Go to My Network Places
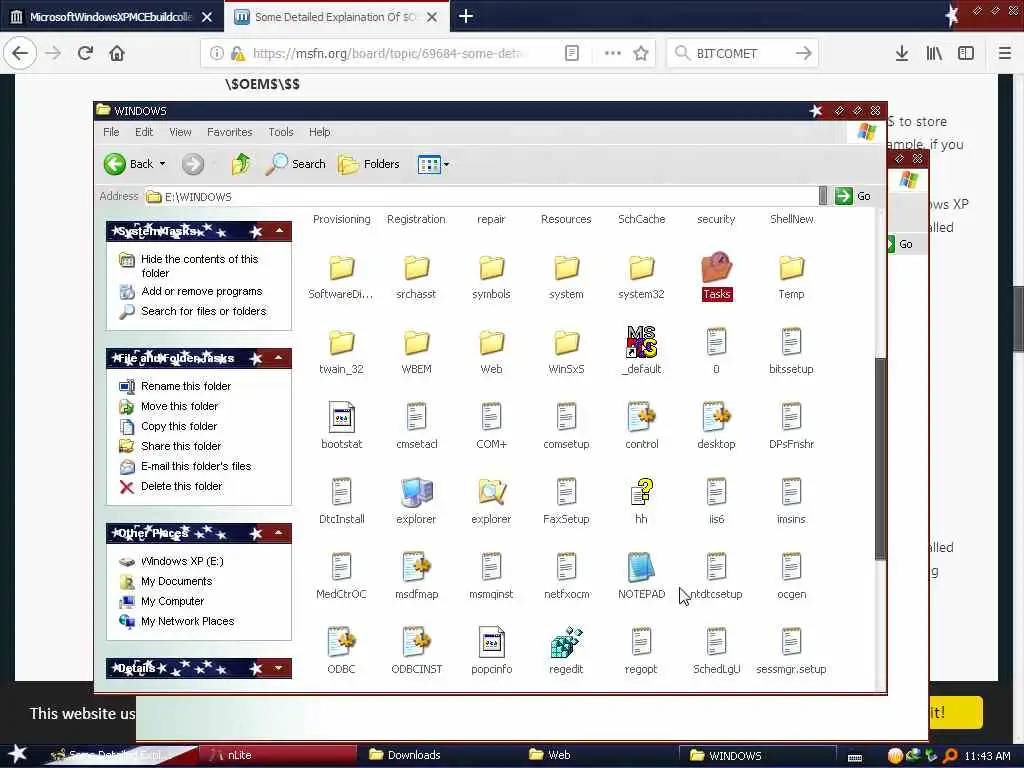Image resolution: width=1024 pixels, height=768 pixels. [x=187, y=621]
